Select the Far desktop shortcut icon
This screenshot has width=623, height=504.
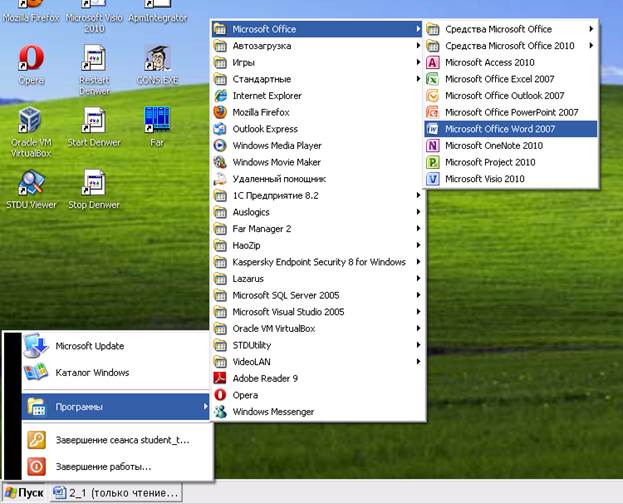157,120
